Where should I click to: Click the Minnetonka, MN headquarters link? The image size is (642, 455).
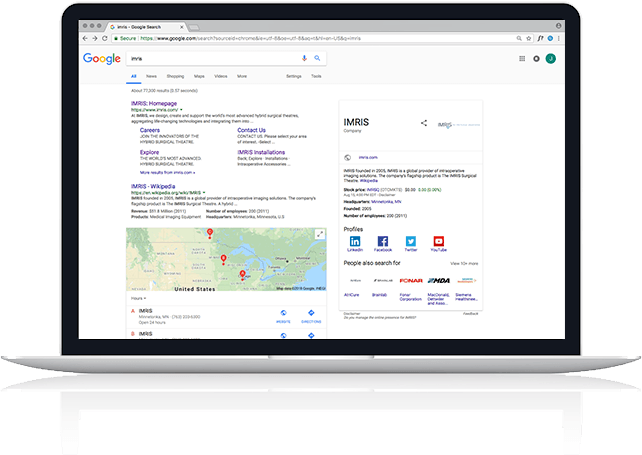386,202
